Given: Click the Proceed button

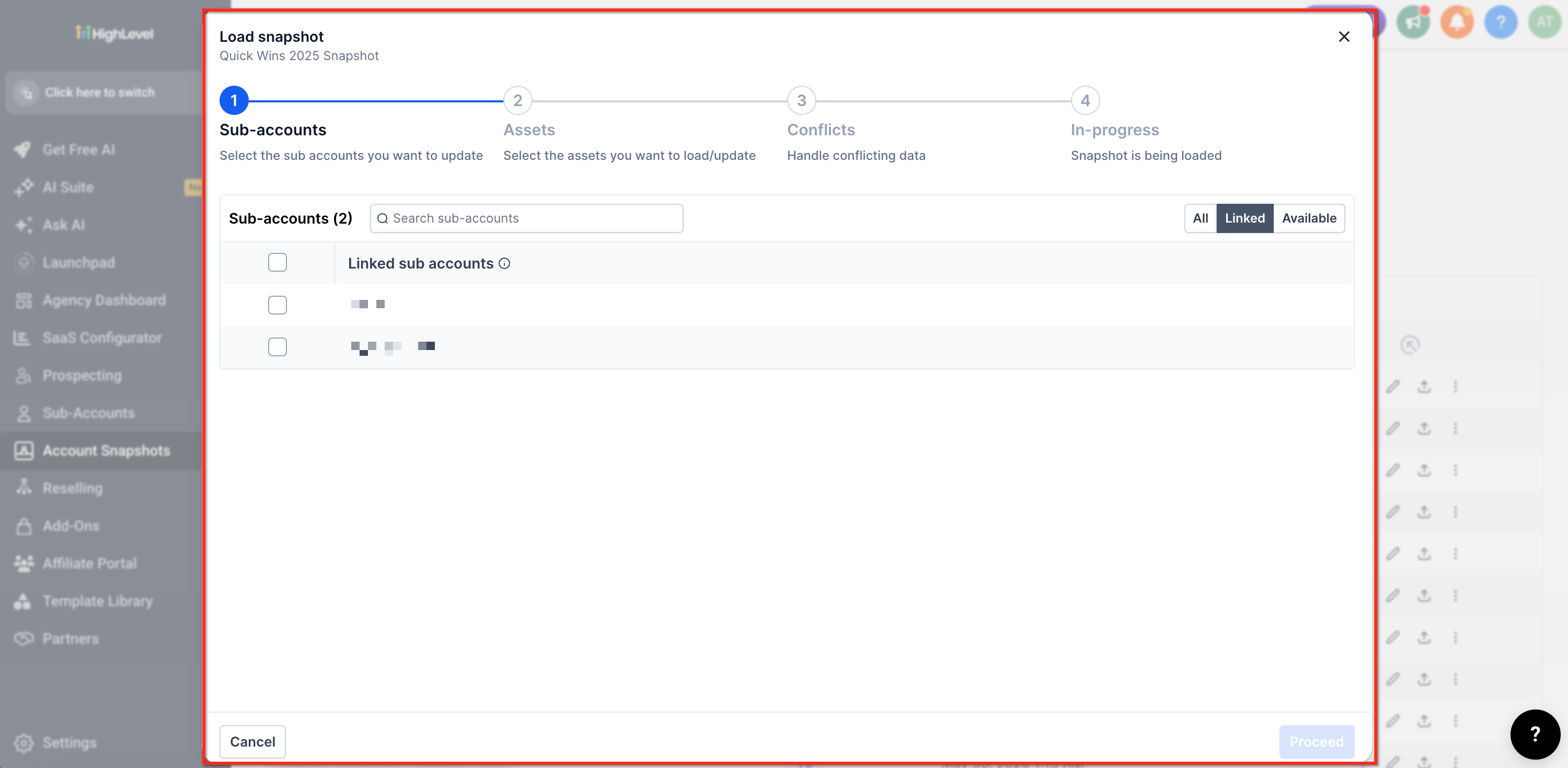Looking at the screenshot, I should [1317, 742].
